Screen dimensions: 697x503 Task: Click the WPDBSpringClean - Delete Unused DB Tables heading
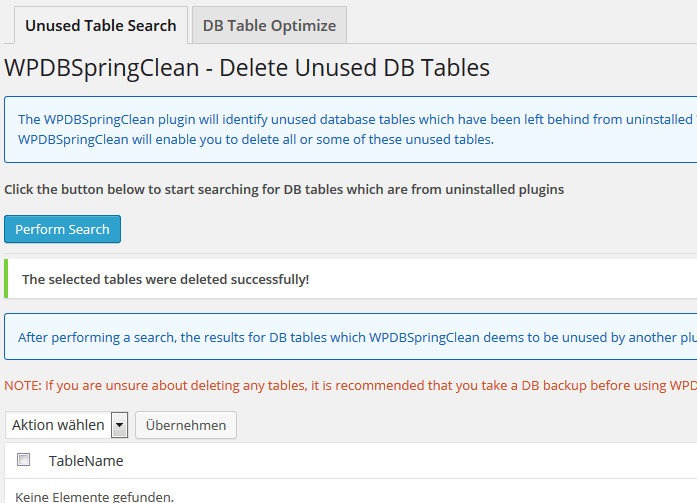pyautogui.click(x=247, y=68)
